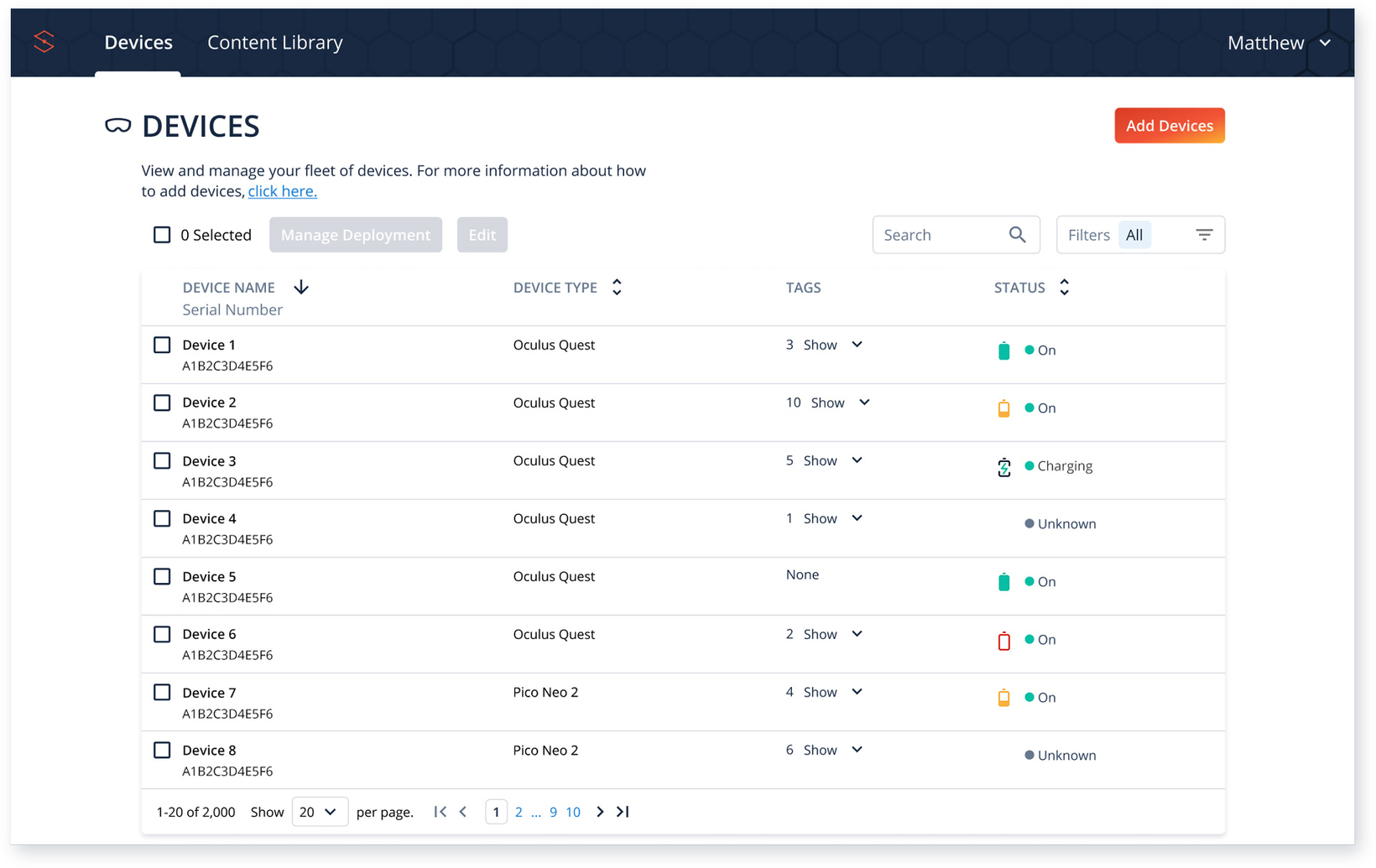Go to page 2
The image size is (1376, 868).
tap(519, 812)
